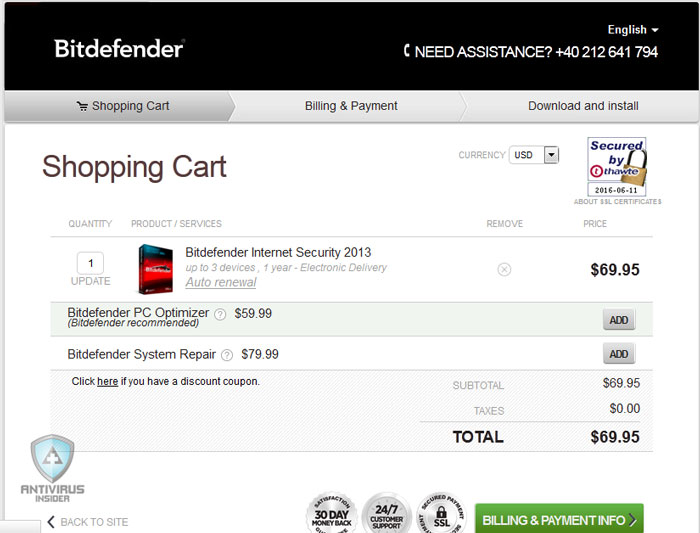The width and height of the screenshot is (700, 533).
Task: Click the 24/7 Customer Support seal
Action: 387,513
